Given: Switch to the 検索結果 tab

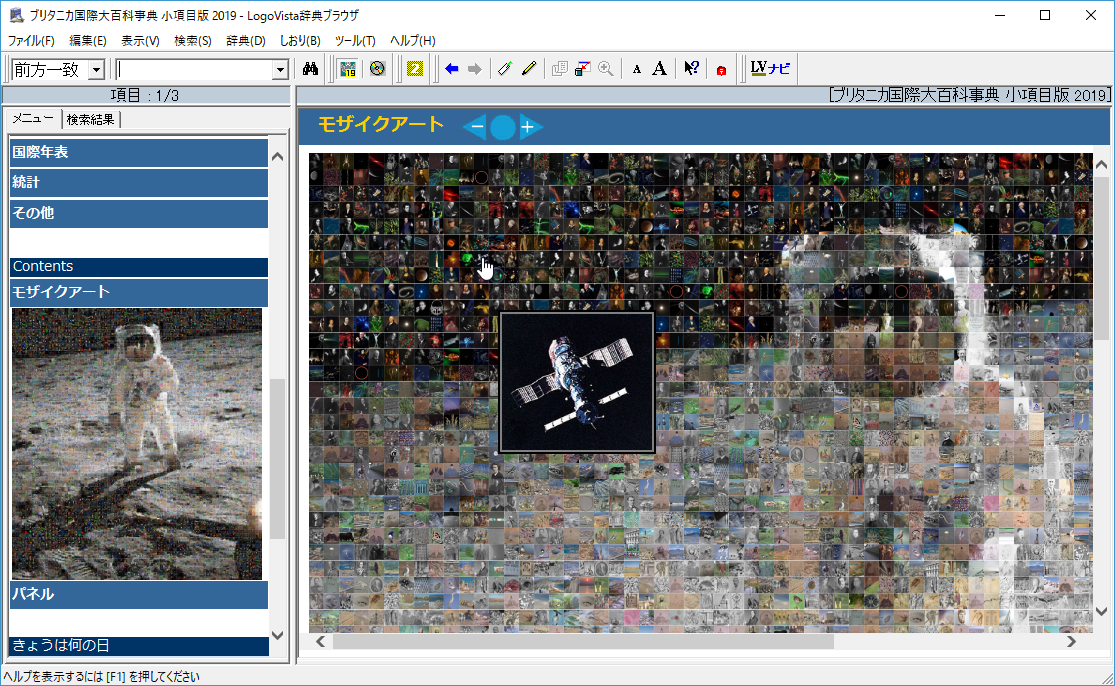Looking at the screenshot, I should (x=90, y=119).
